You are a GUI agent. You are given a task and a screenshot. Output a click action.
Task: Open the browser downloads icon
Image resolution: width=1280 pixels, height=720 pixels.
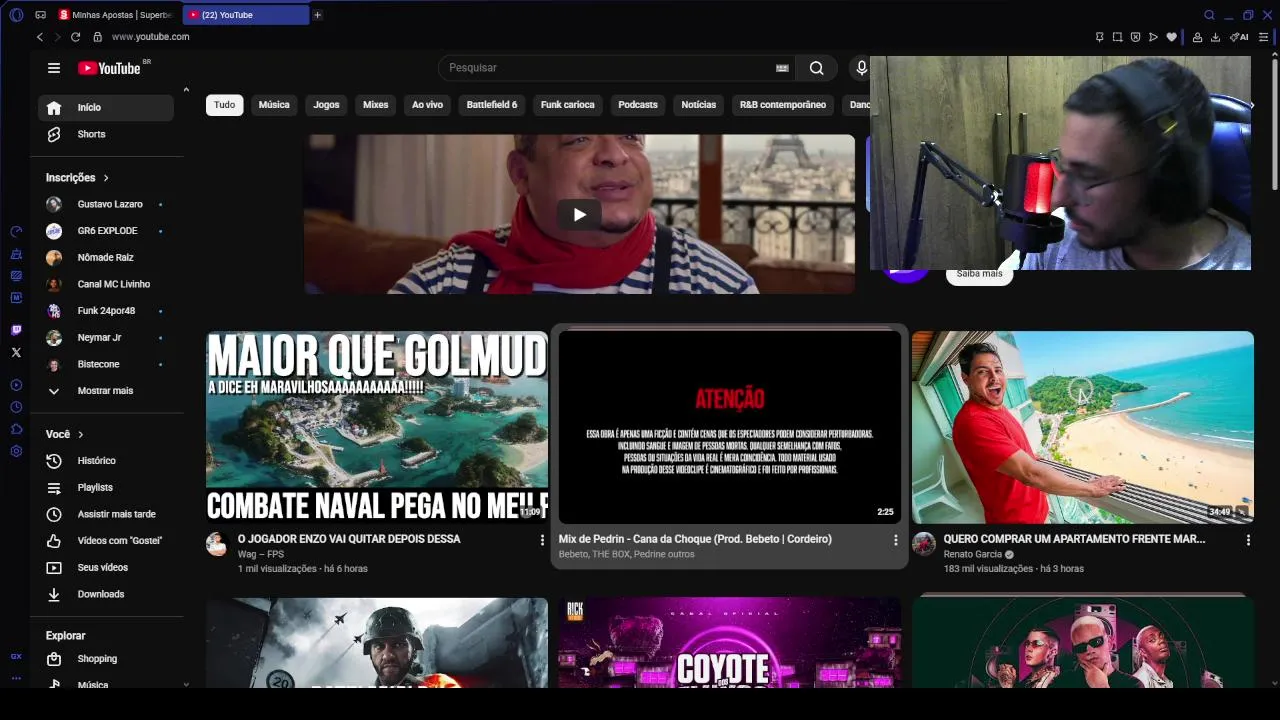click(x=1215, y=37)
